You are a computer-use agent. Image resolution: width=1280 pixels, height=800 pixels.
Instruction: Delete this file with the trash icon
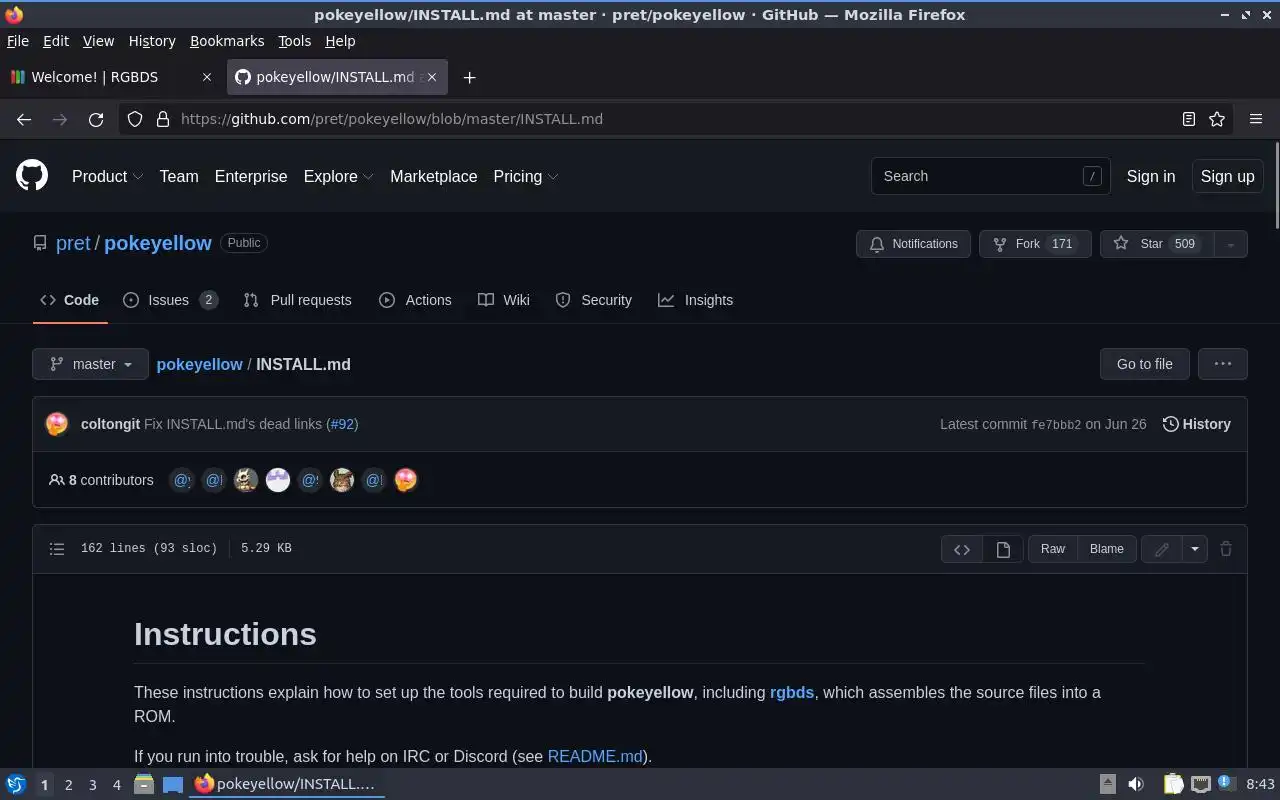pos(1226,549)
